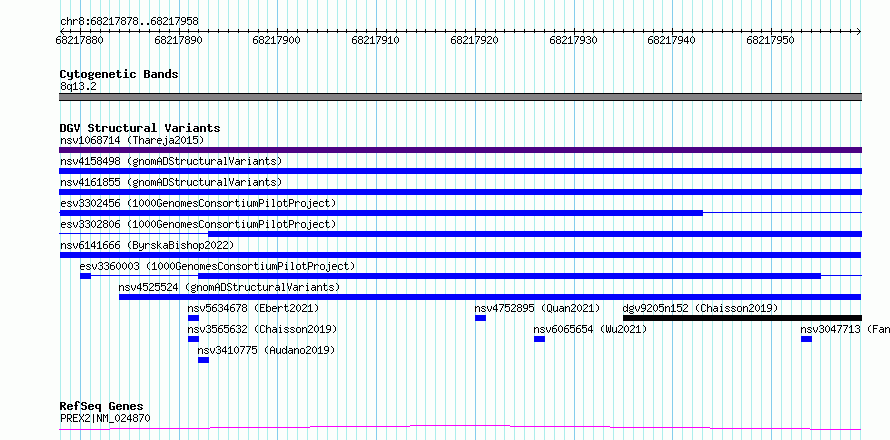Click the blue nsv4158498 variant bar
Viewport: 890px width, 440px height.
tap(460, 171)
